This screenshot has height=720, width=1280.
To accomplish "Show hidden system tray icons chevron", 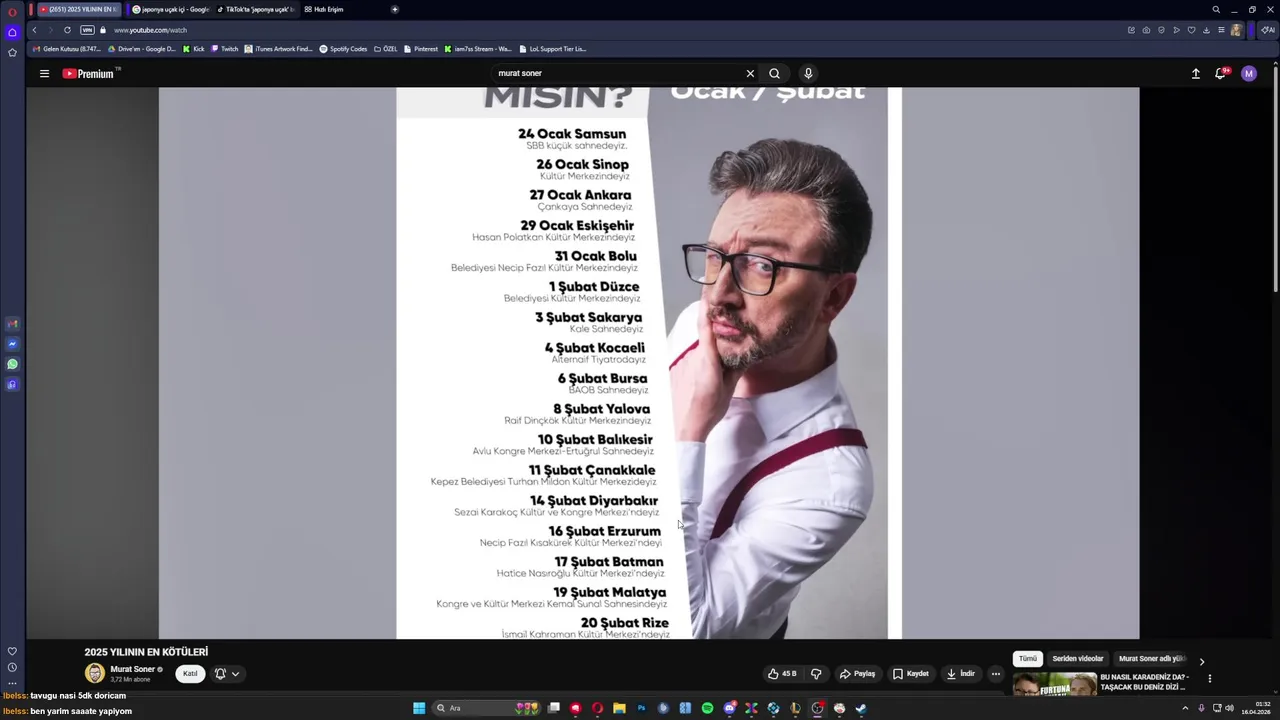I will (1185, 708).
